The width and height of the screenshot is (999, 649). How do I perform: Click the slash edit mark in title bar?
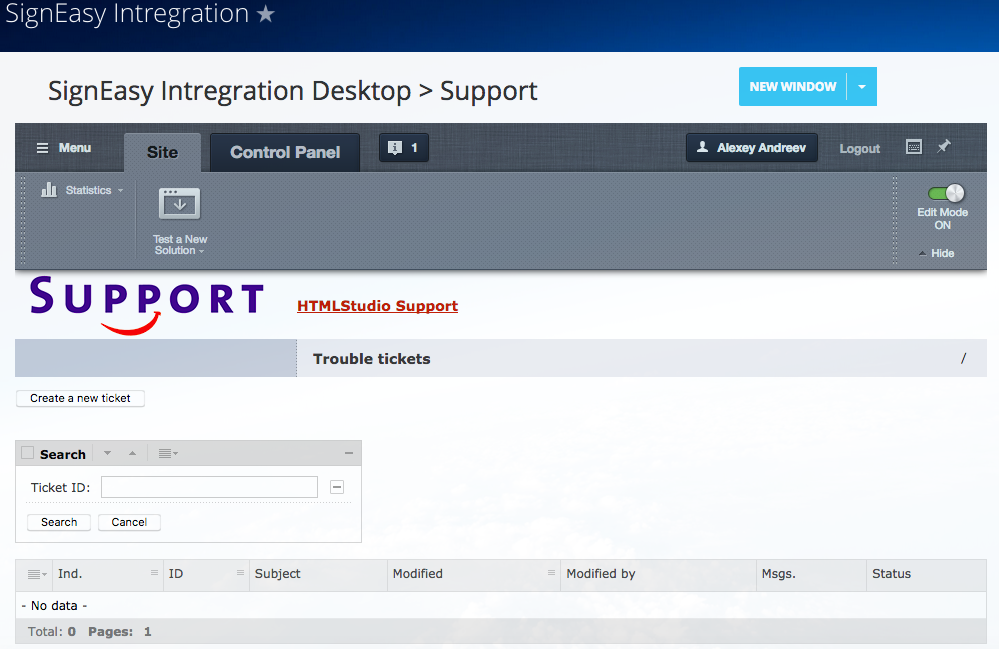click(963, 359)
